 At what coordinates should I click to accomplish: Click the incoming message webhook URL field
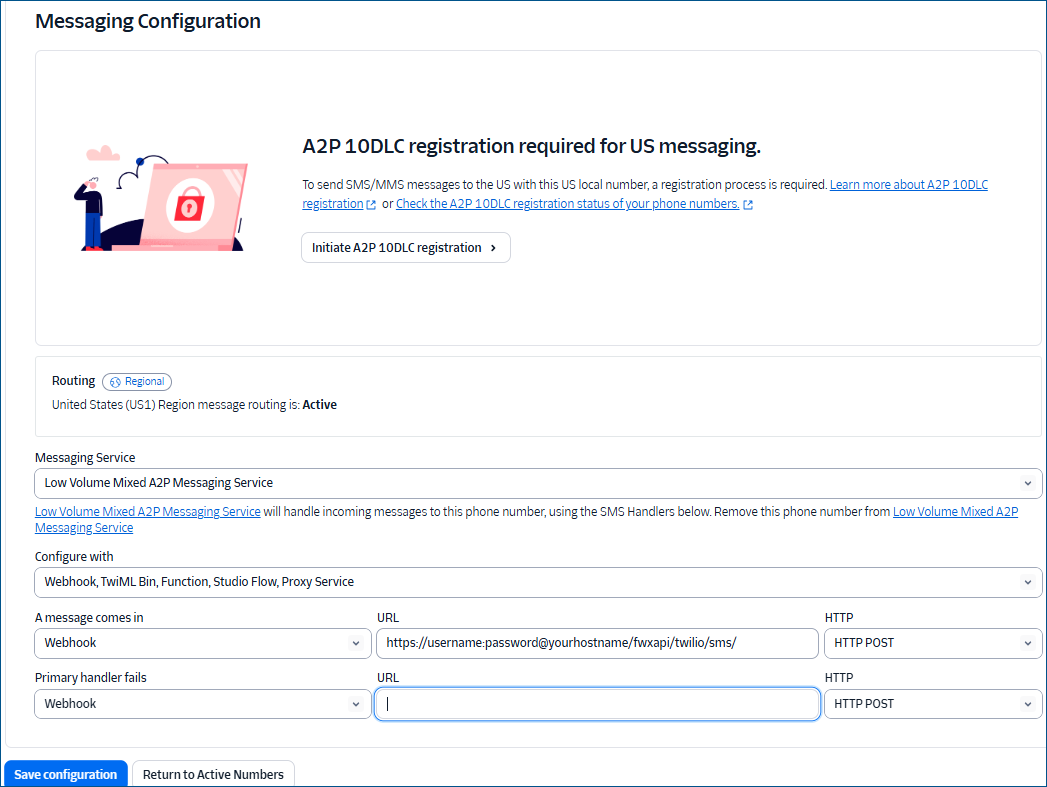[x=596, y=643]
